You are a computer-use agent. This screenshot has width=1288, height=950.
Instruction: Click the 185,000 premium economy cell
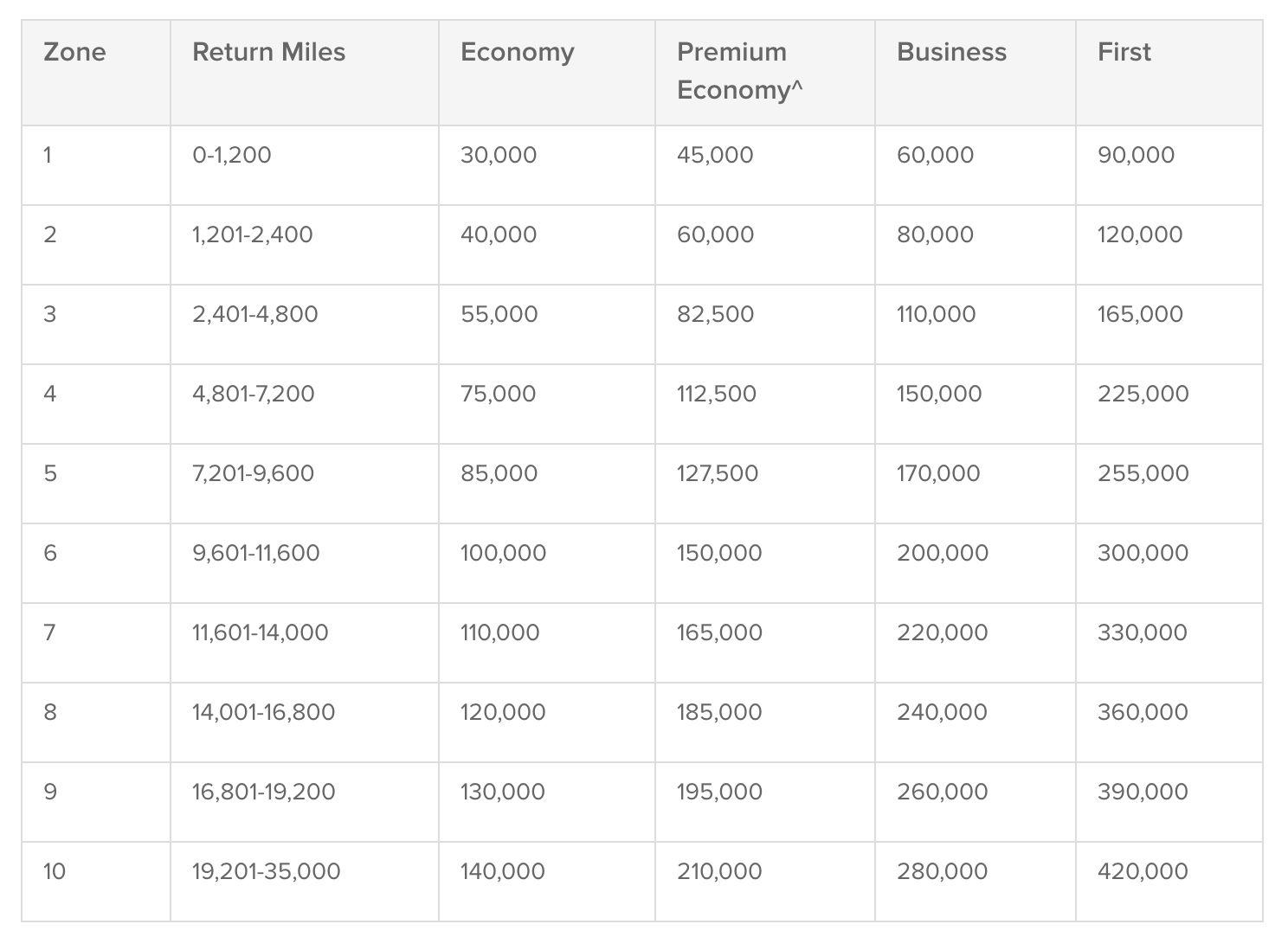click(x=719, y=712)
